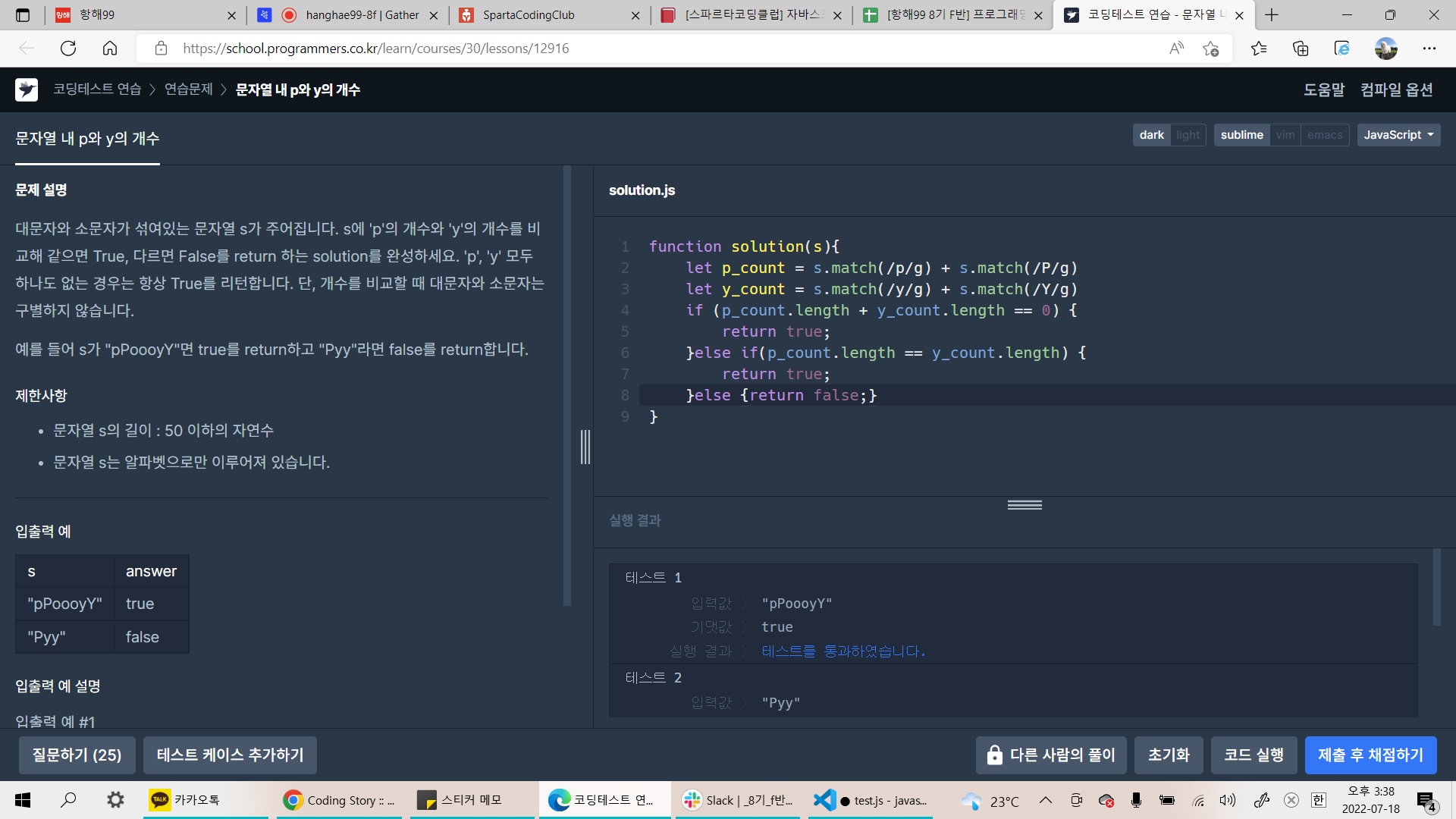Show hidden system tray icons
1456x819 pixels.
(1045, 800)
